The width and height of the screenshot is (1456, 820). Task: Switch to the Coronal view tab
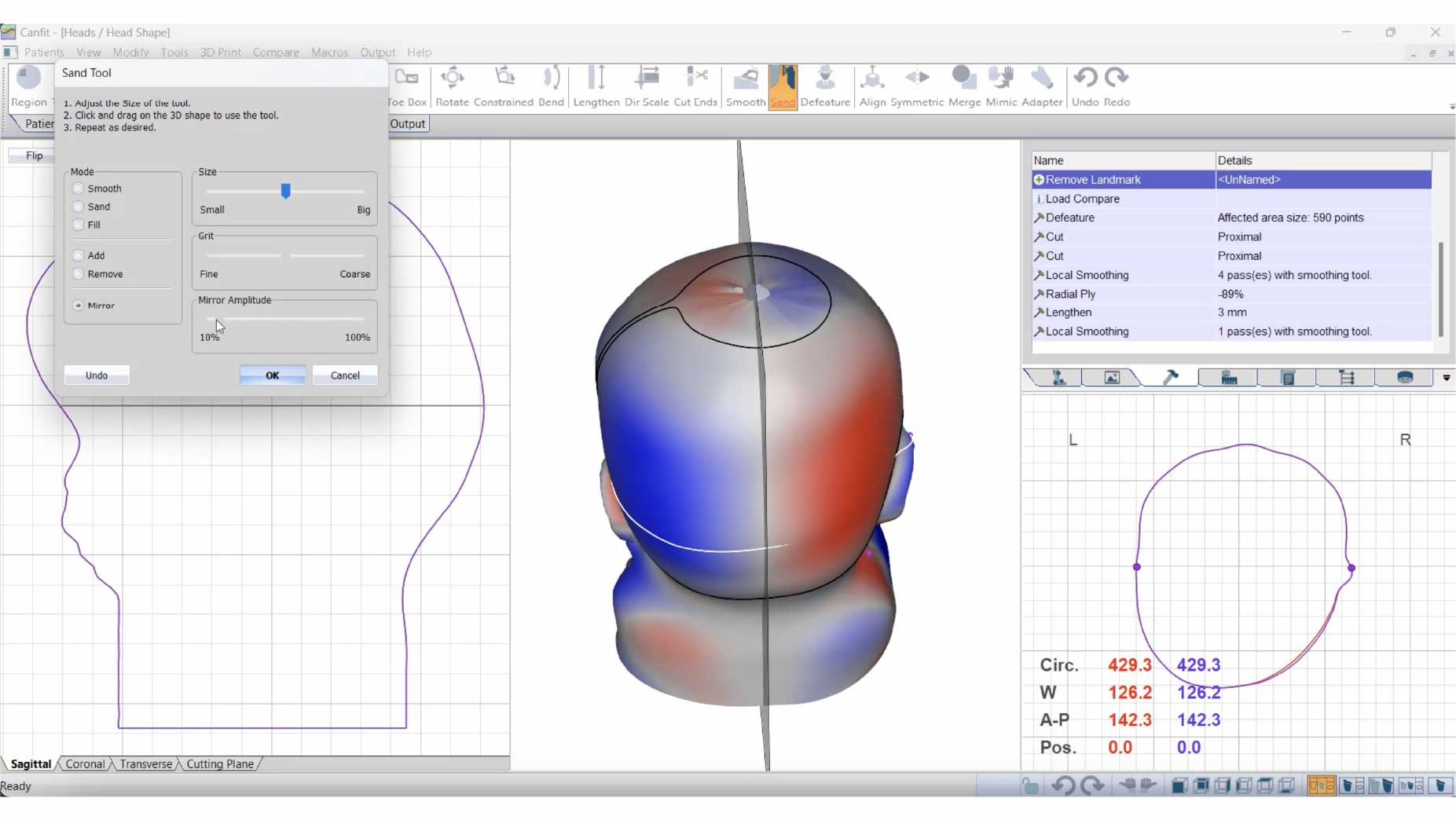[x=85, y=763]
